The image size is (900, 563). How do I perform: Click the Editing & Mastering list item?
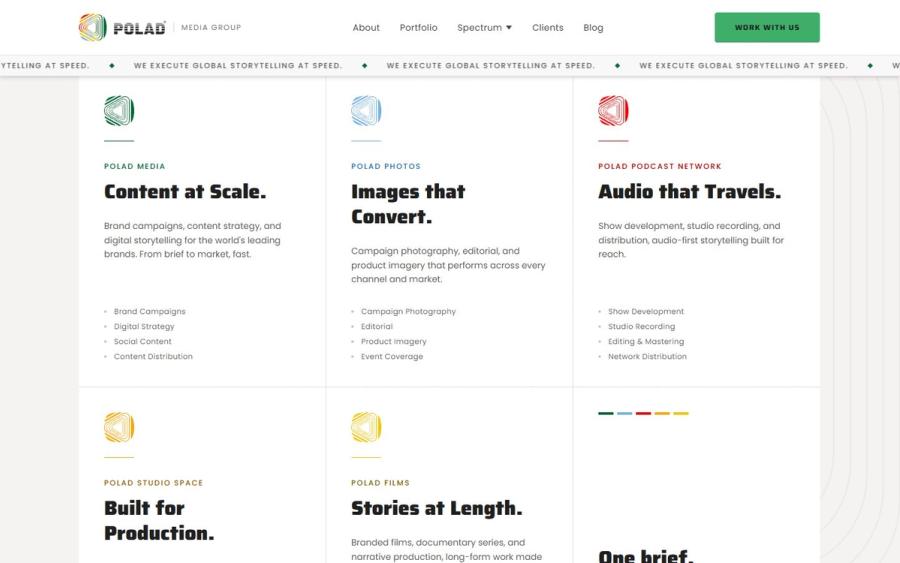[x=646, y=341]
